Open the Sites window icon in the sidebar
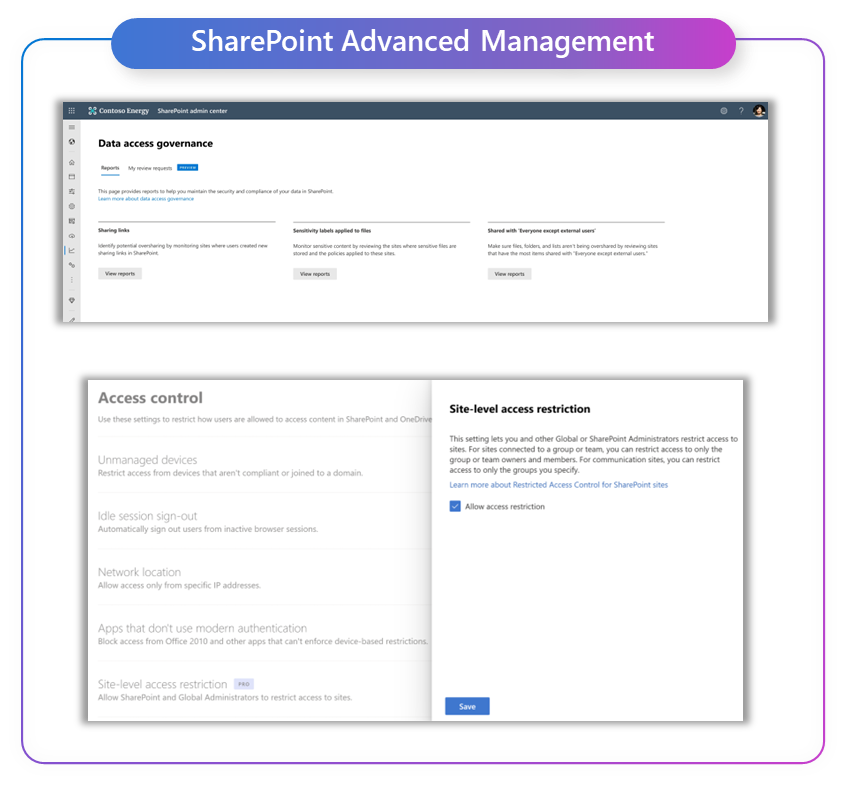This screenshot has height=785, width=846. (x=72, y=177)
